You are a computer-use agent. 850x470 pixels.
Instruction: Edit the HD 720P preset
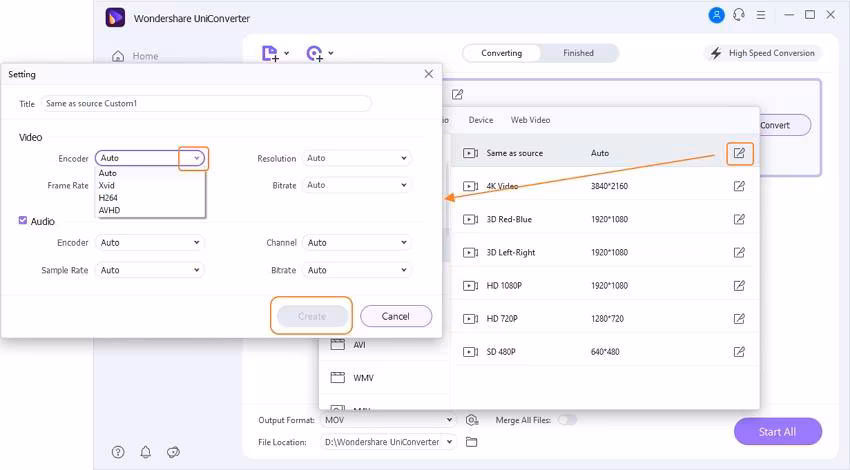tap(739, 319)
